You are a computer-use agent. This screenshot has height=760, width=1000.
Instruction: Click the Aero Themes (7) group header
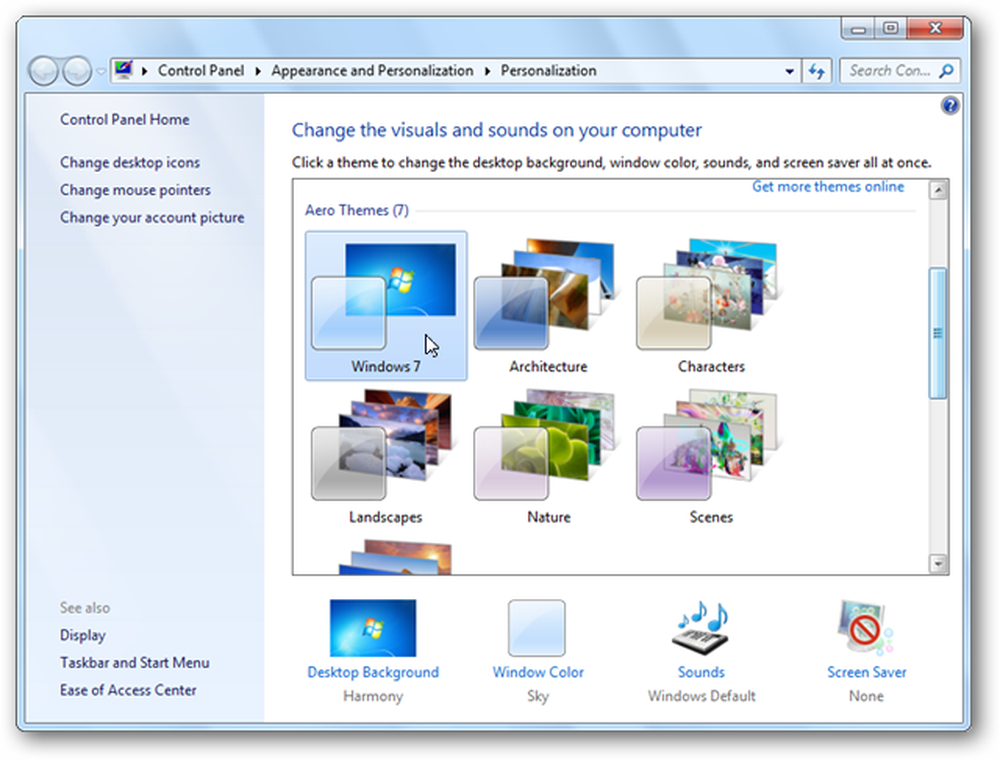pos(357,210)
